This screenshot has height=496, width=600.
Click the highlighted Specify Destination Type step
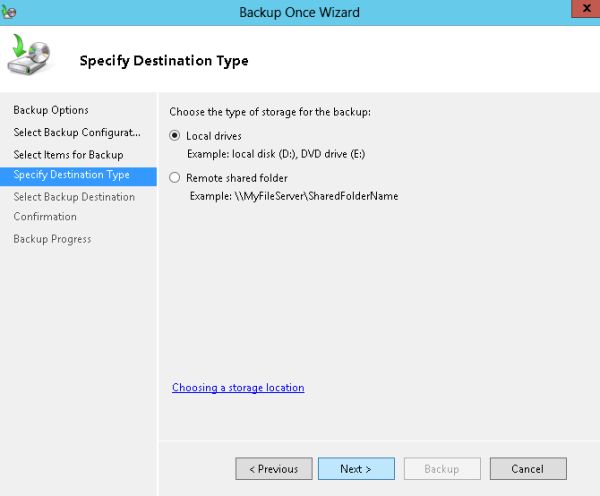tap(72, 175)
